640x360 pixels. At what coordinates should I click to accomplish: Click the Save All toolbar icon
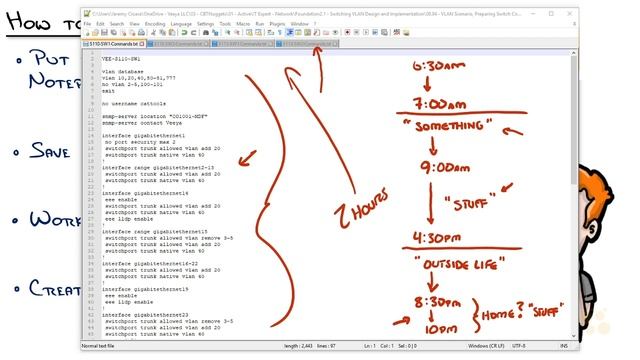[114, 33]
